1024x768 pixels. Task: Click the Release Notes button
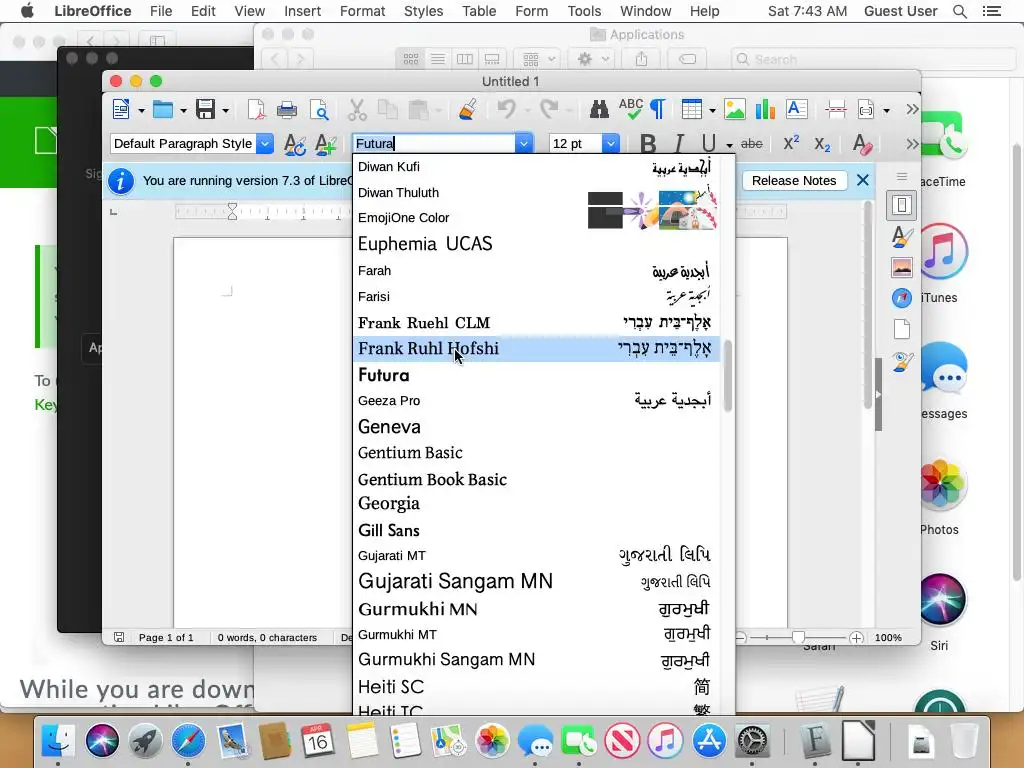pos(794,180)
